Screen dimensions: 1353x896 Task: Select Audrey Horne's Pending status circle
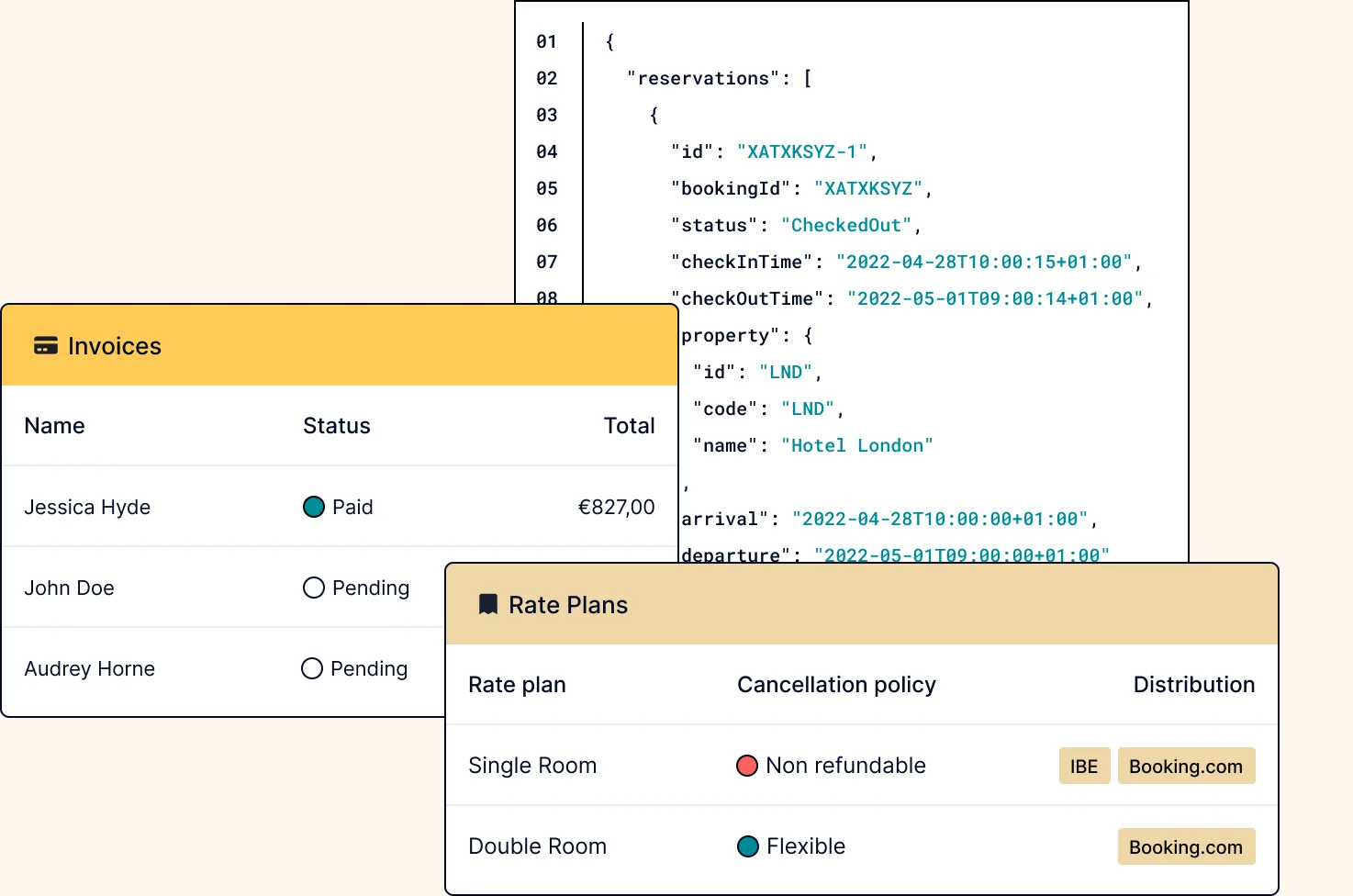[312, 668]
